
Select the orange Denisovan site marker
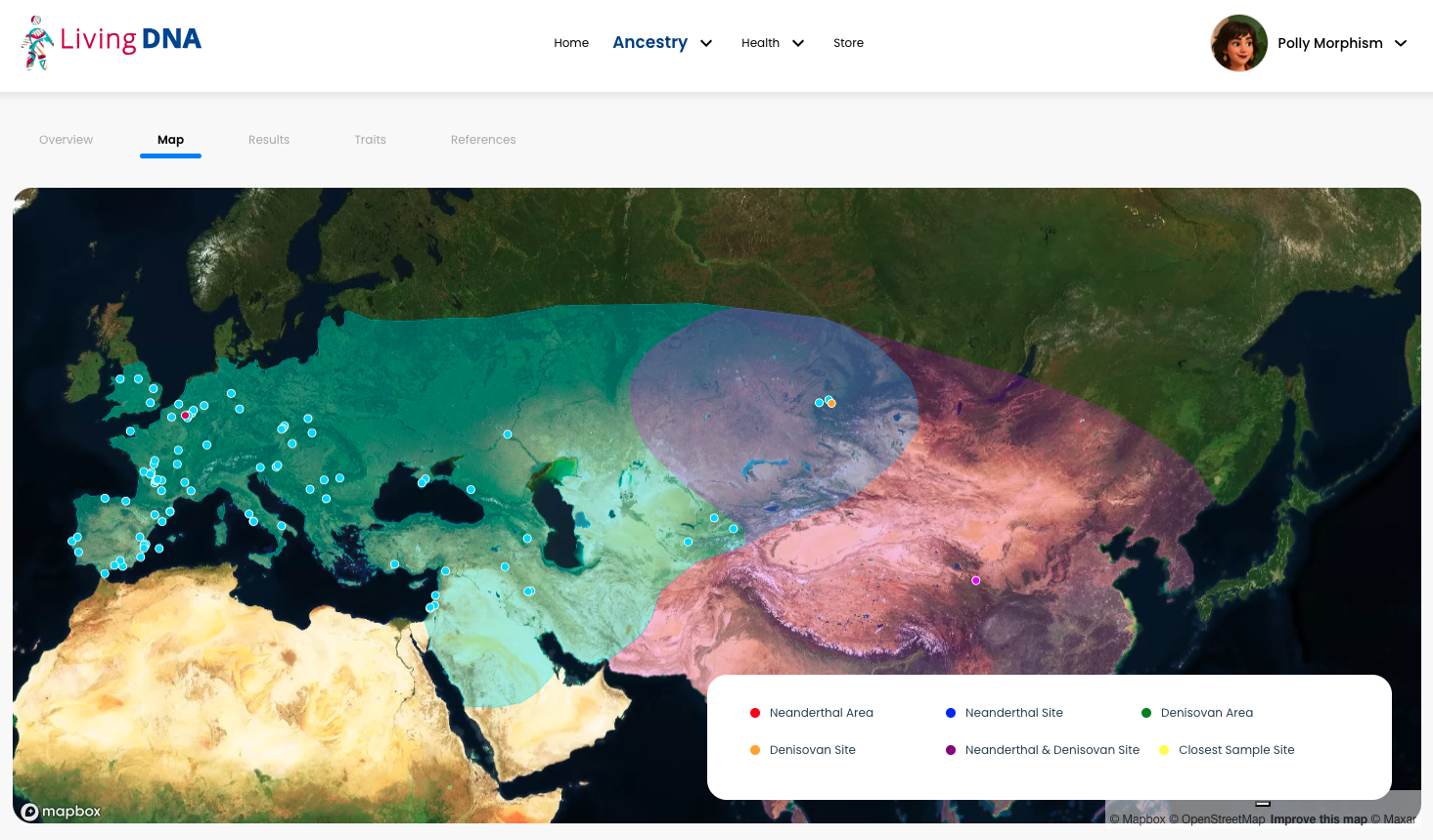coord(831,403)
